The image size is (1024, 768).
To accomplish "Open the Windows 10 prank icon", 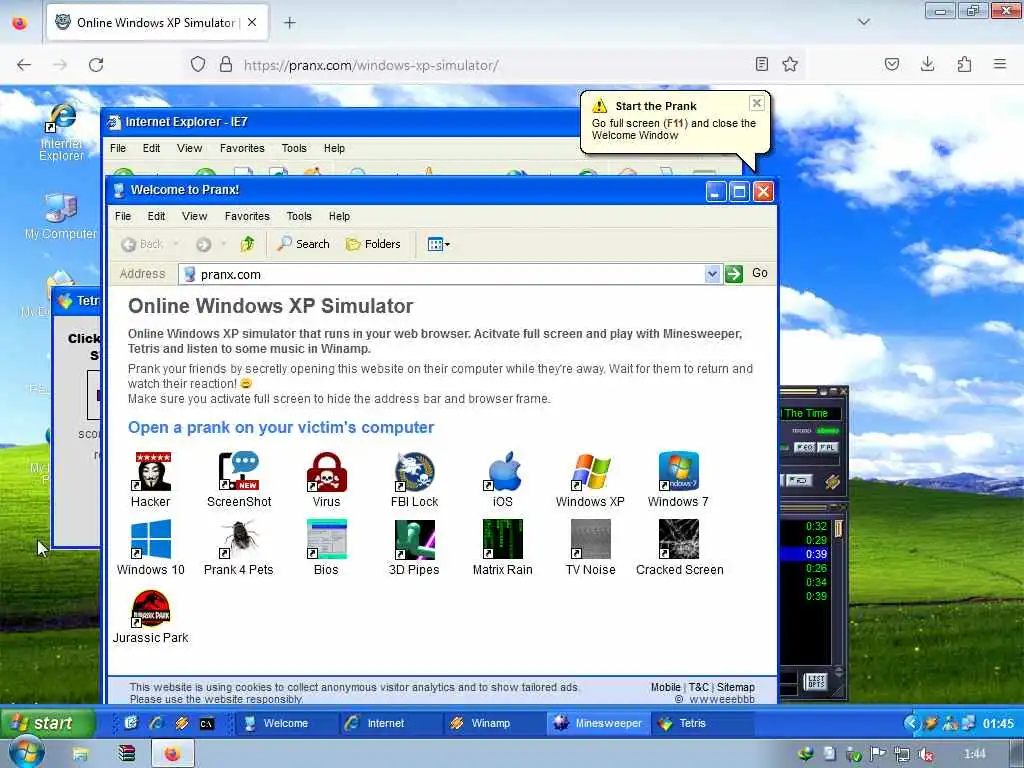I will tap(151, 539).
